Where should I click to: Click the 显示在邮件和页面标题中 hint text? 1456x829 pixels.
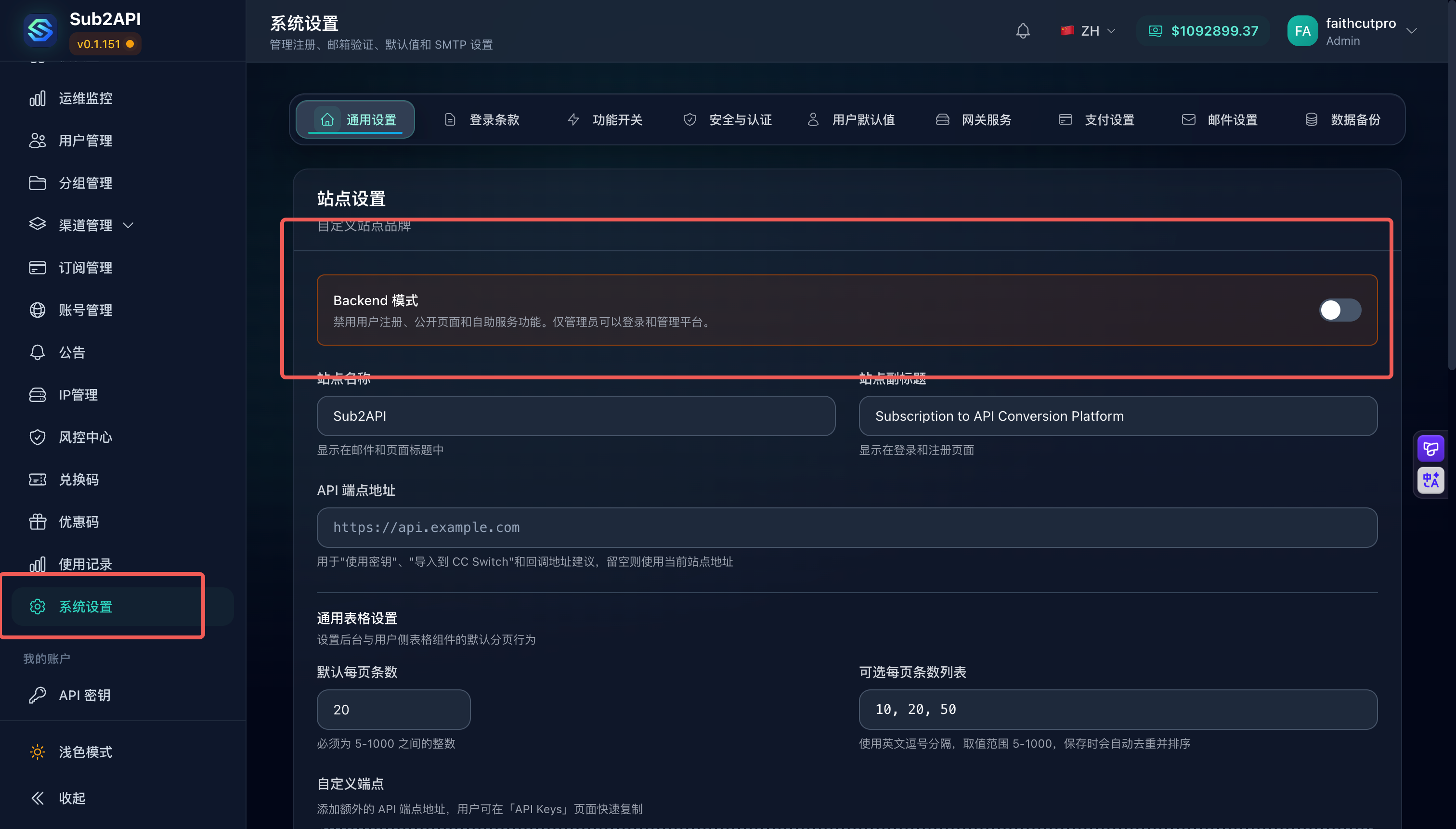click(x=380, y=451)
